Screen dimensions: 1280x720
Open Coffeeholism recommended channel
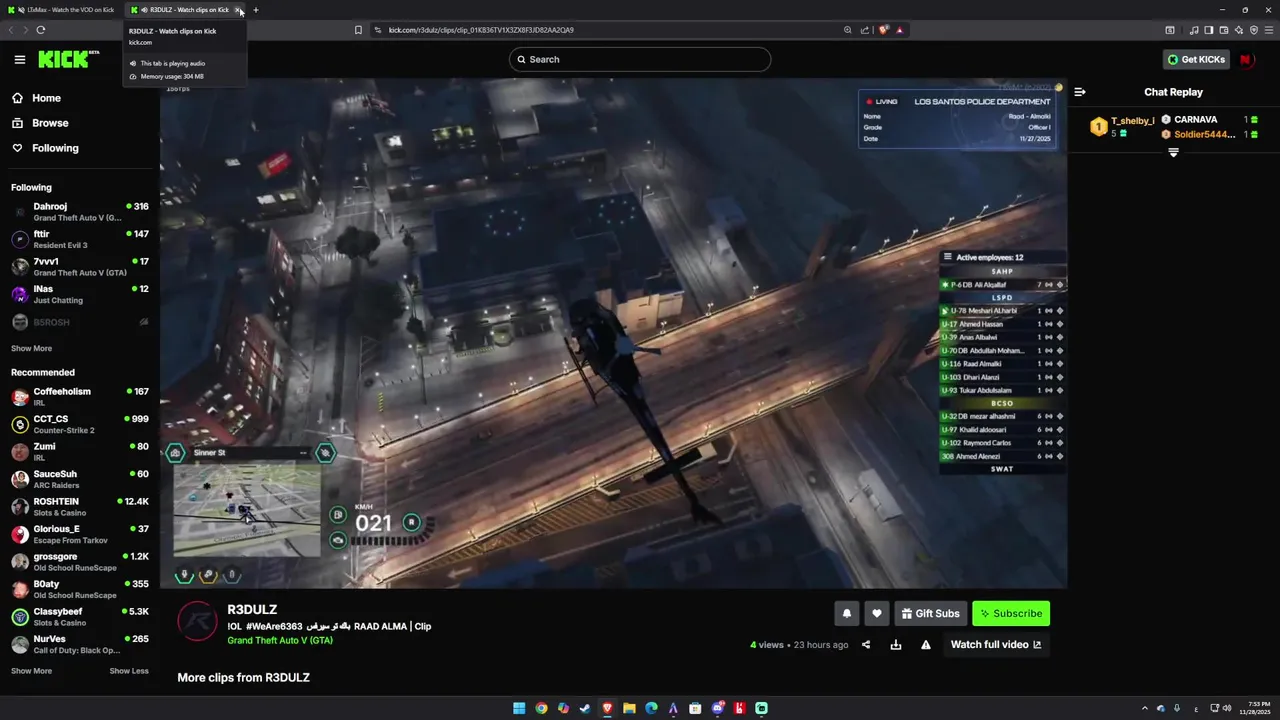pos(80,397)
